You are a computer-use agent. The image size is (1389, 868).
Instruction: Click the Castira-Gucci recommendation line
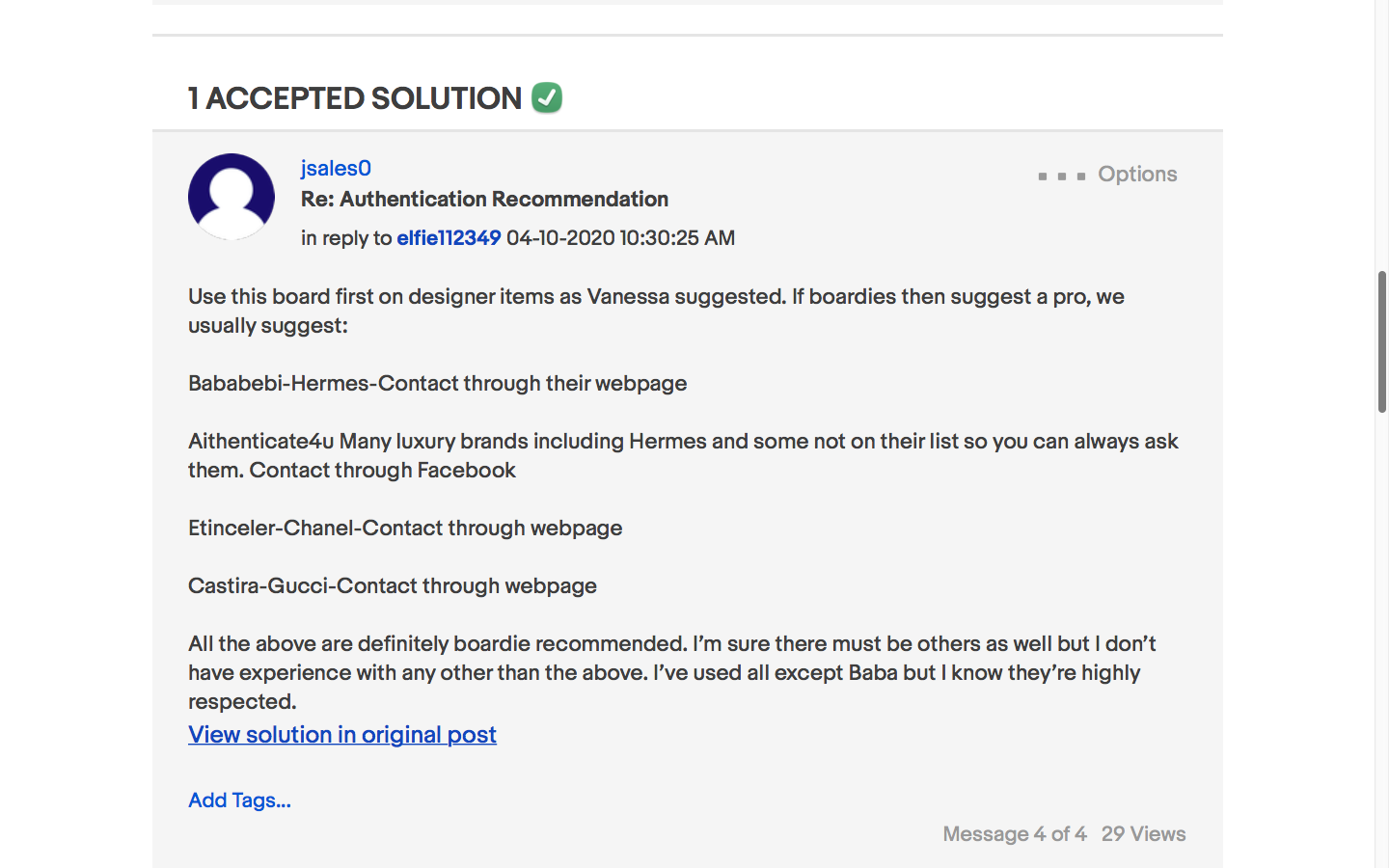tap(393, 585)
